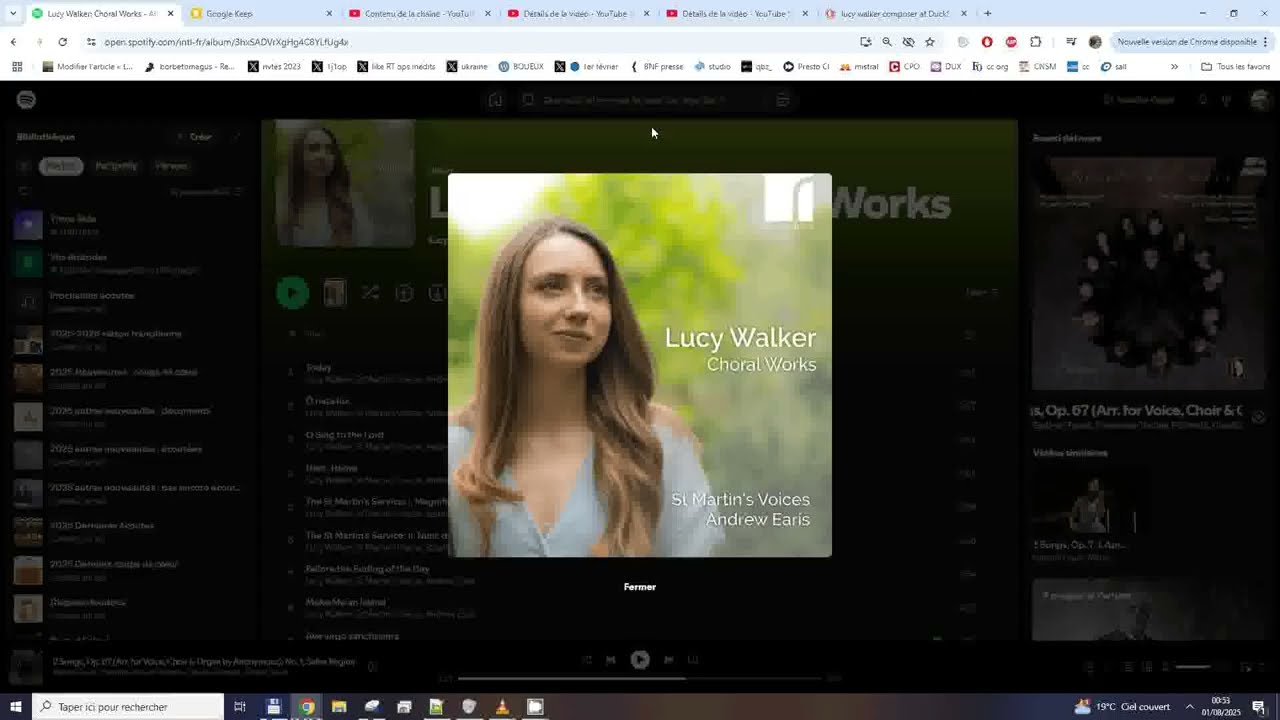
Task: Toggle repeat in the player bar
Action: (x=693, y=660)
